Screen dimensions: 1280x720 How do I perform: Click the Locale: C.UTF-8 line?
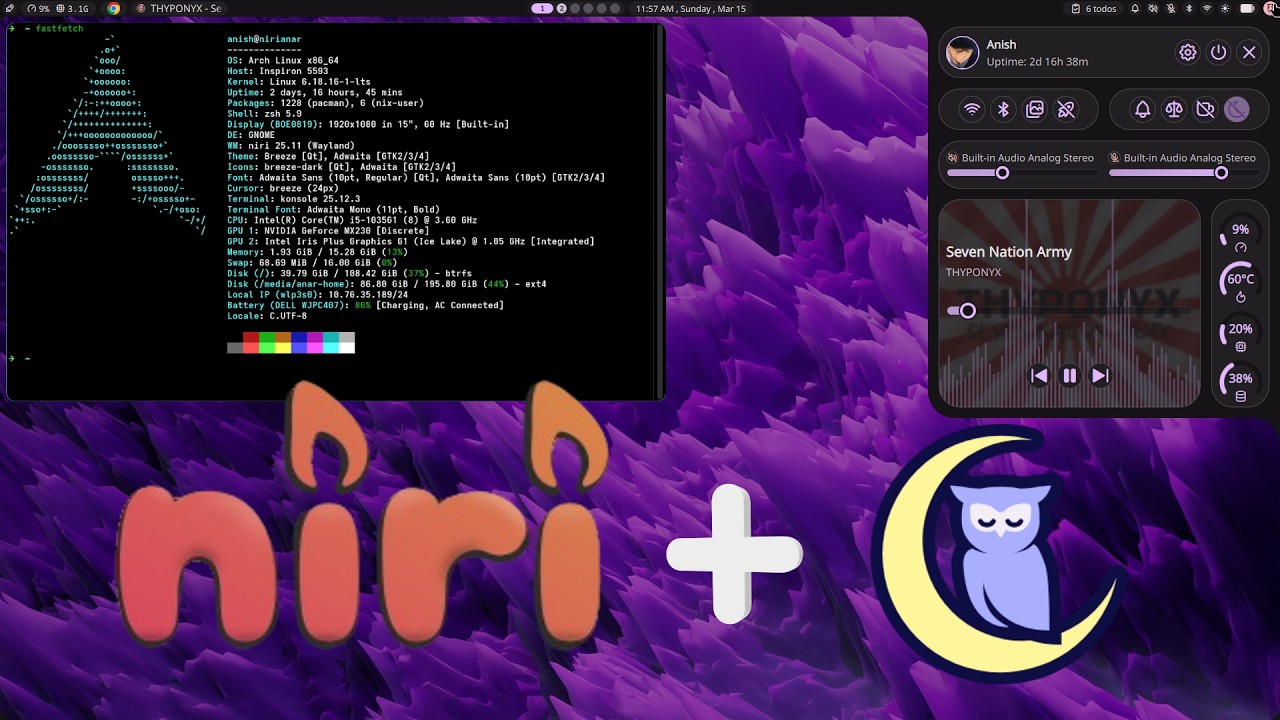[x=267, y=316]
